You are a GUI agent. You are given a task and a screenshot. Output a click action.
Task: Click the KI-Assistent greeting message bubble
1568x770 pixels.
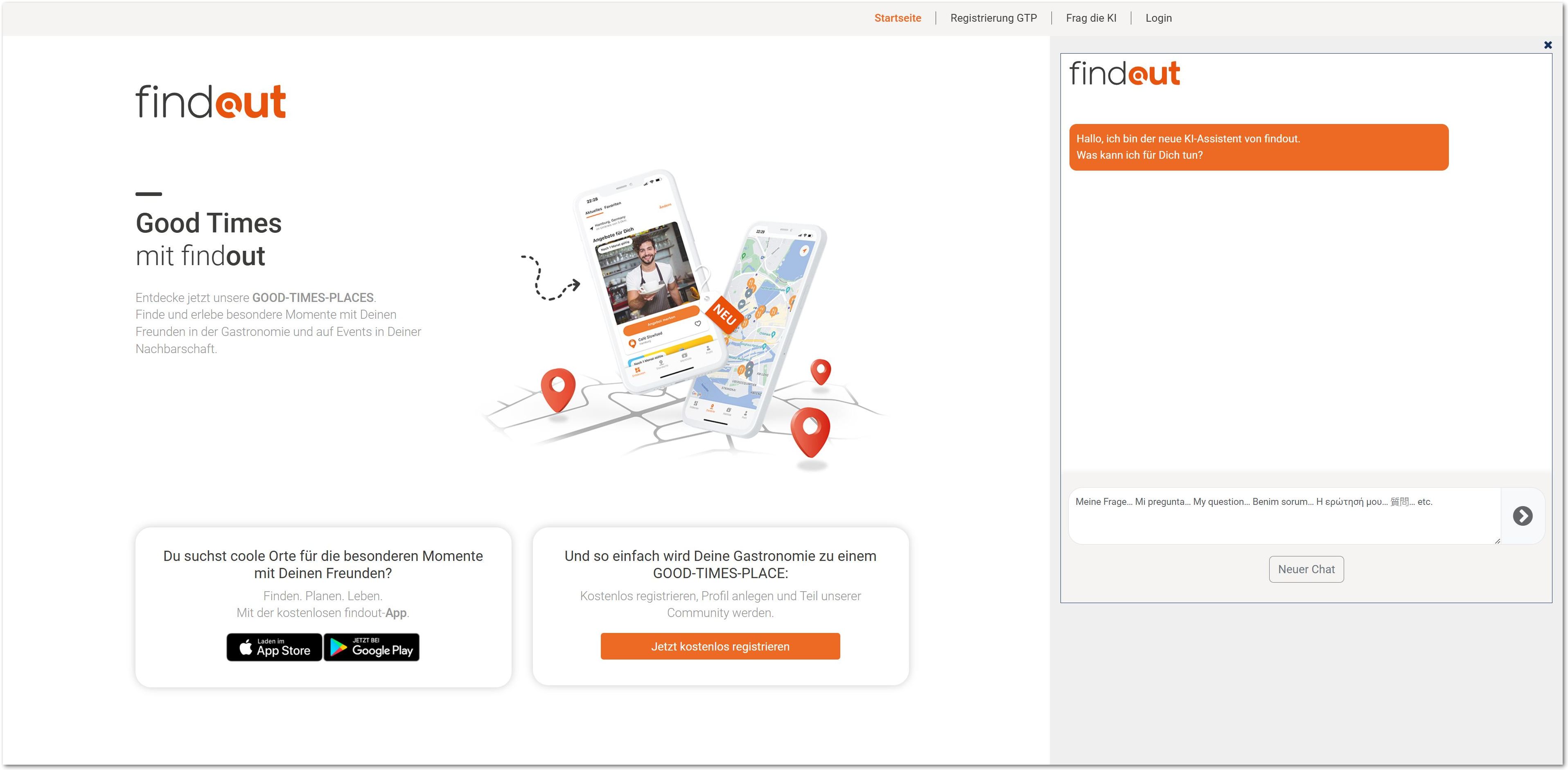tap(1259, 147)
